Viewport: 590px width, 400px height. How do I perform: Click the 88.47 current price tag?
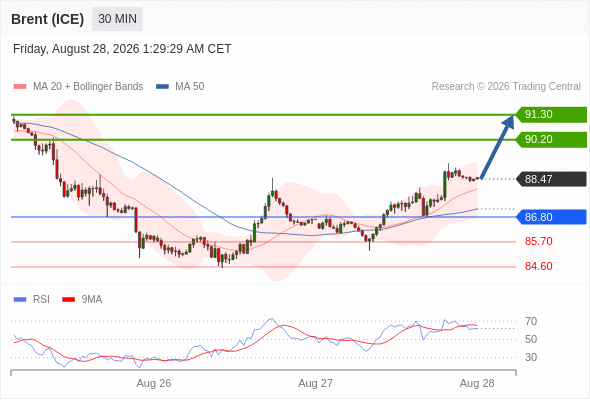(551, 179)
